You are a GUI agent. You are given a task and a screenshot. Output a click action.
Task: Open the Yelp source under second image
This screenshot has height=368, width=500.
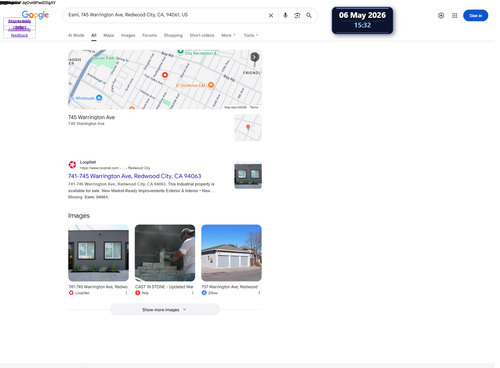(142, 293)
